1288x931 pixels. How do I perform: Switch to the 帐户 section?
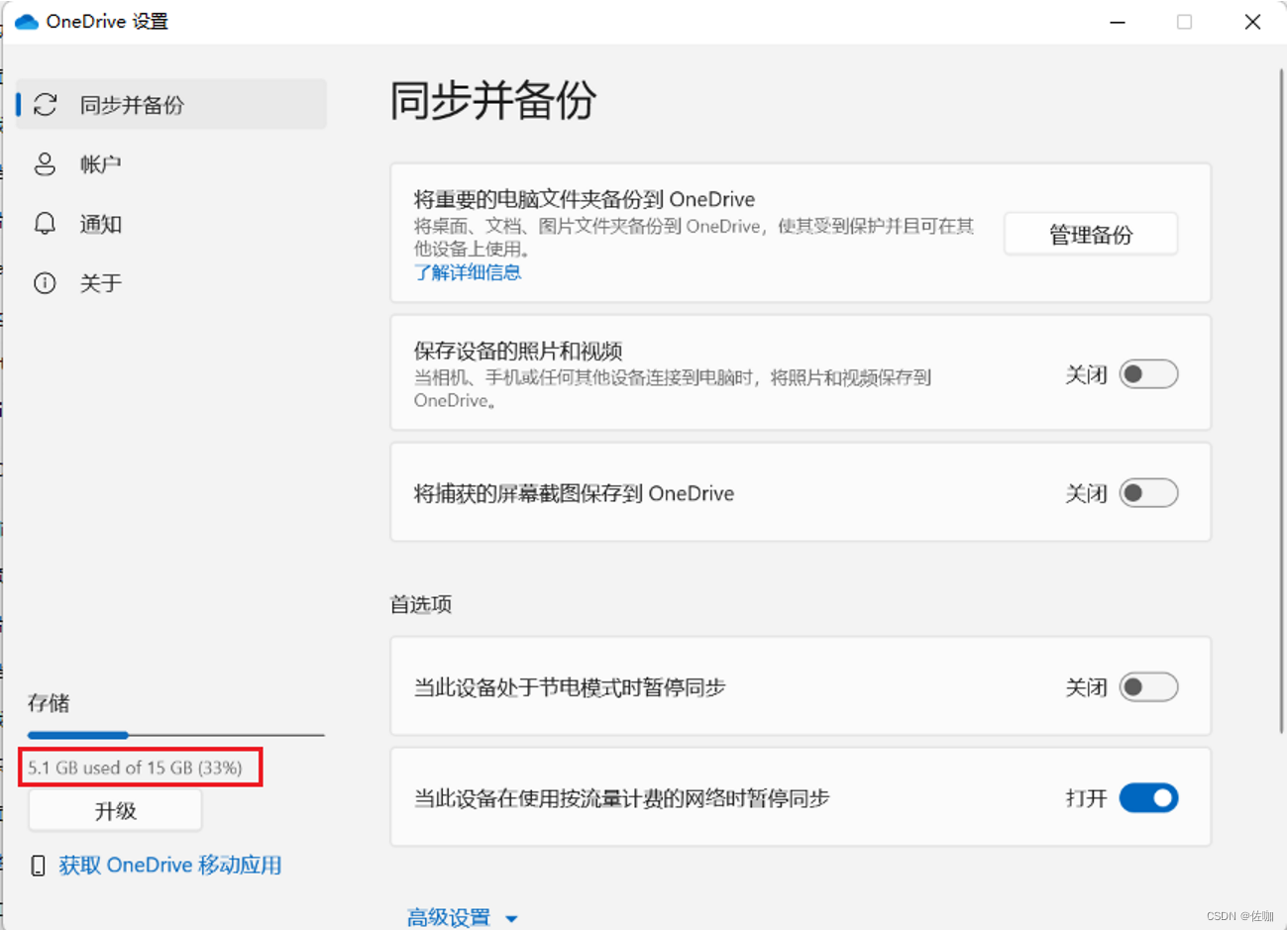tap(171, 164)
